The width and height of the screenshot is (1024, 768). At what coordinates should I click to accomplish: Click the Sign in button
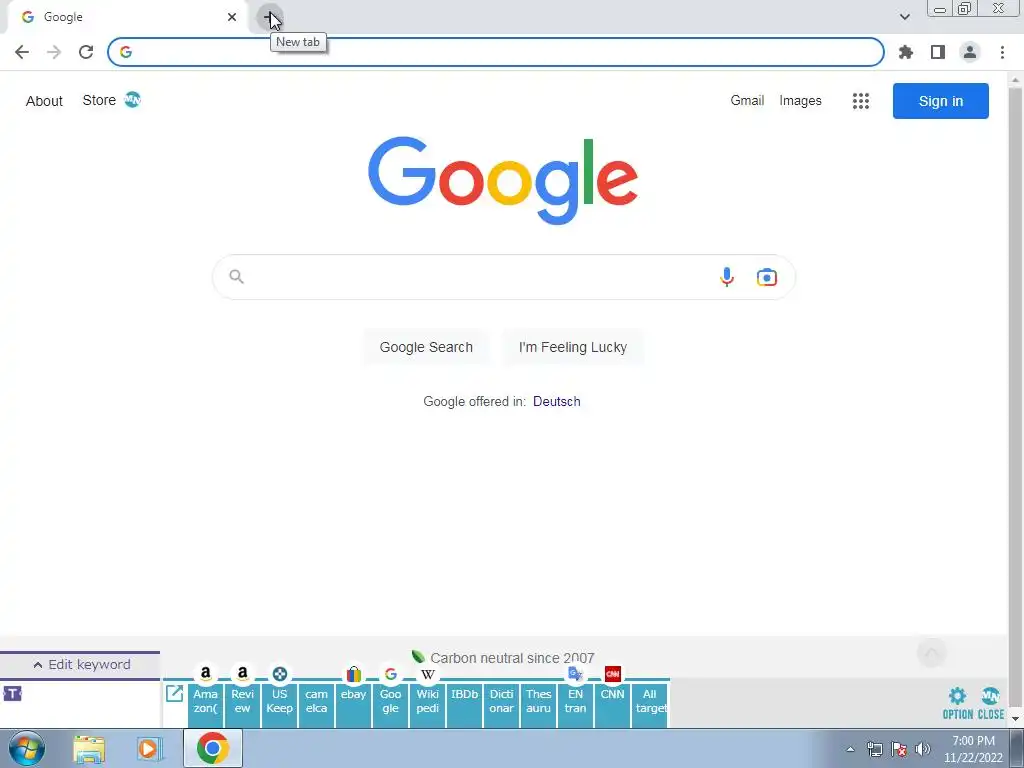(940, 101)
